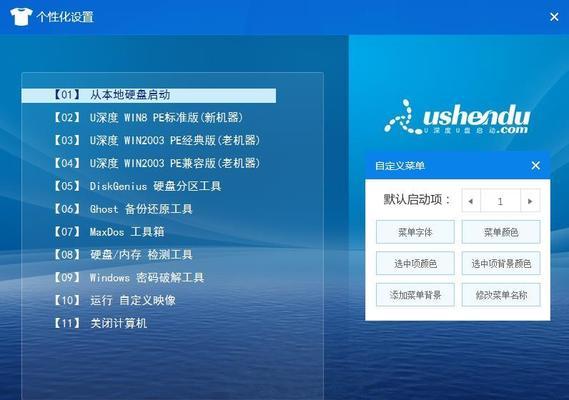Select menu item 01 从本地硬盘启动

coord(149,95)
